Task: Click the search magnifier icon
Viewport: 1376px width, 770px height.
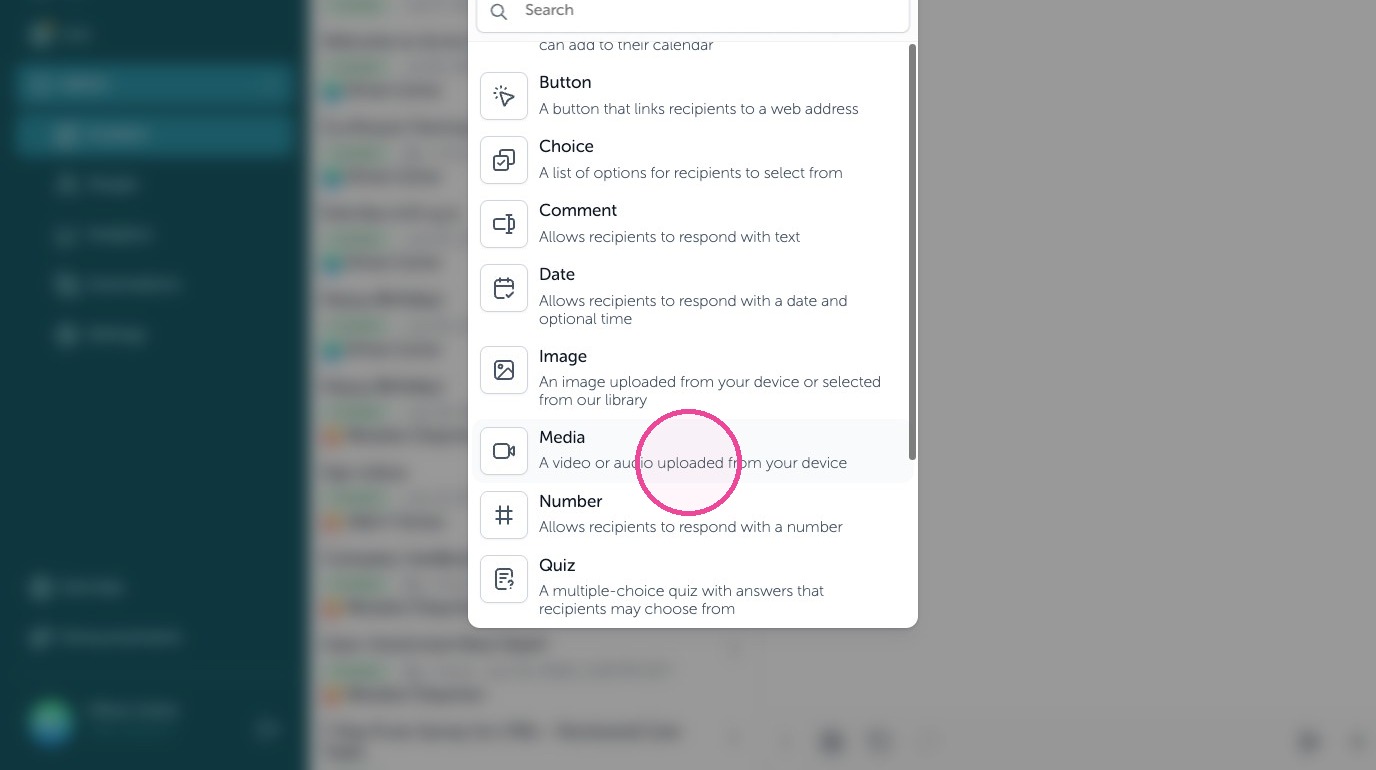Action: 499,12
